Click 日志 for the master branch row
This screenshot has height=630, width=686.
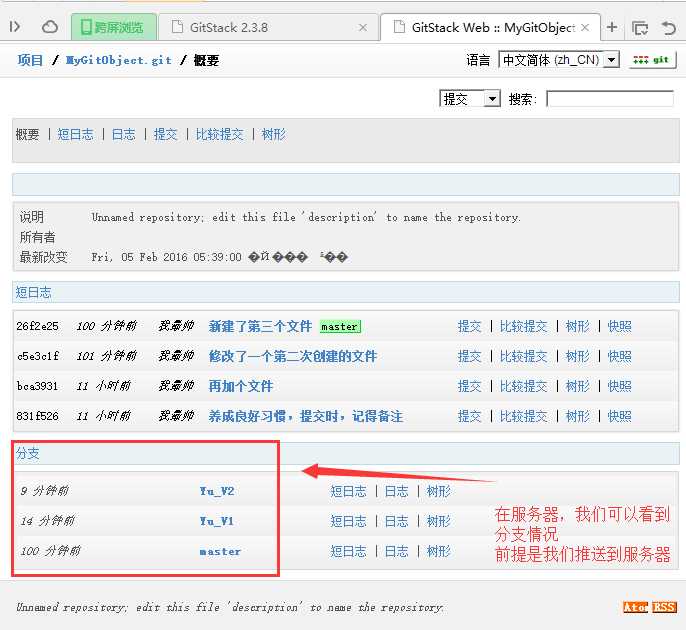(396, 551)
